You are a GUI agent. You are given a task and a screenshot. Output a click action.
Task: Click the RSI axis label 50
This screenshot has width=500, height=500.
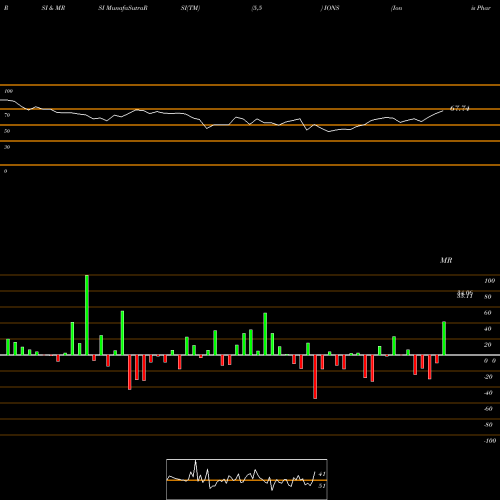tap(7, 131)
